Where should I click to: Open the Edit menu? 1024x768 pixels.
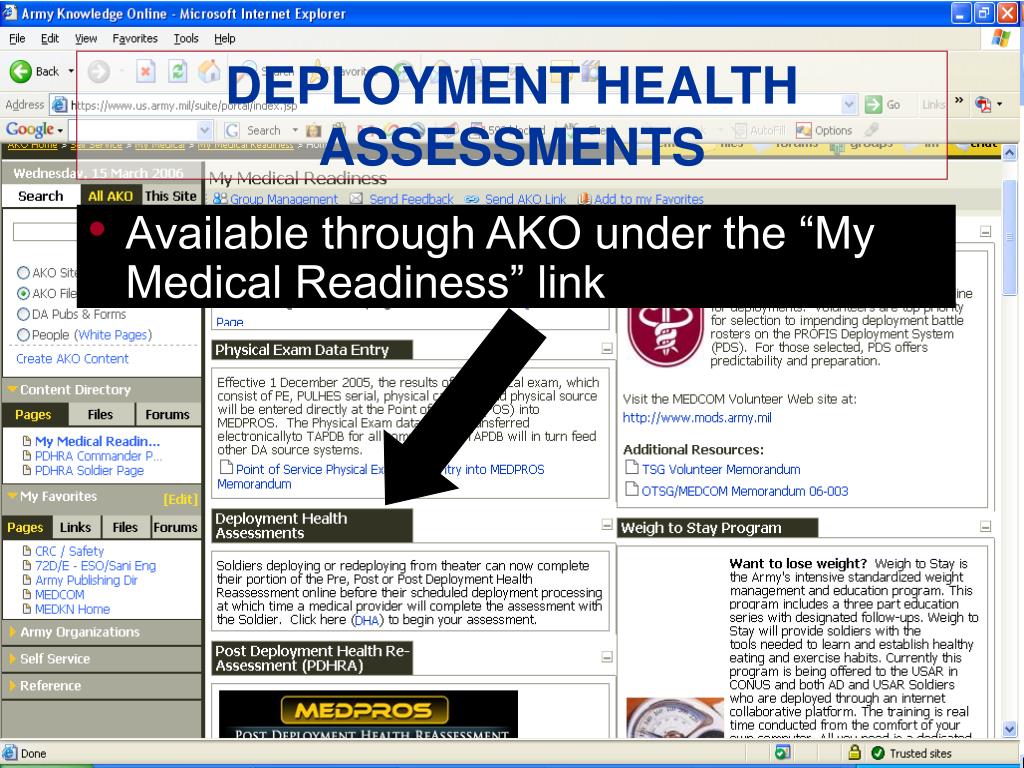click(x=50, y=39)
